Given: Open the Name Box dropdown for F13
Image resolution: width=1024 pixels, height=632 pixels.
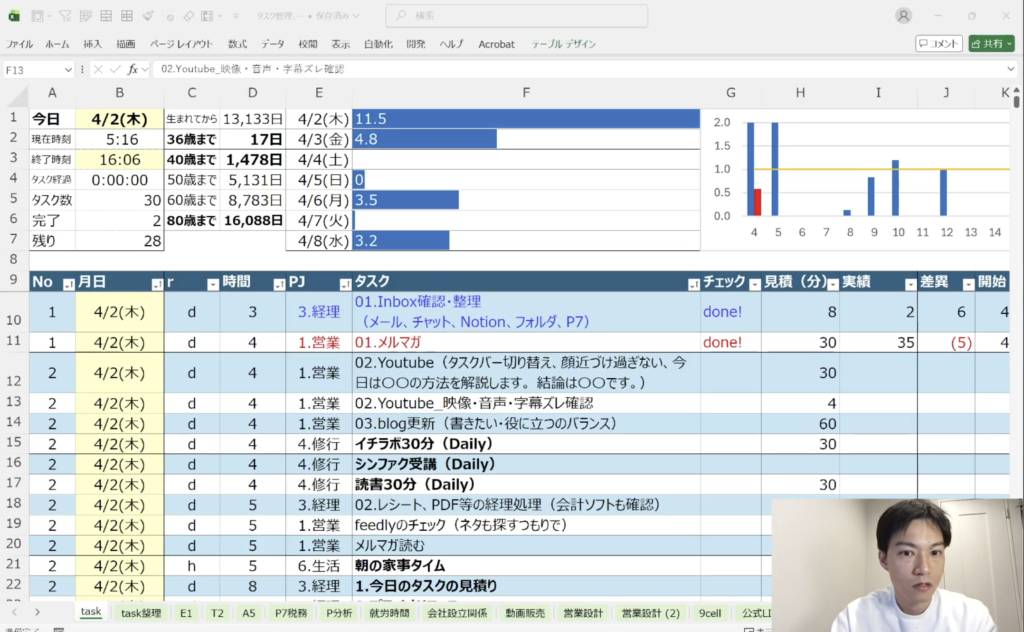Looking at the screenshot, I should click(68, 70).
